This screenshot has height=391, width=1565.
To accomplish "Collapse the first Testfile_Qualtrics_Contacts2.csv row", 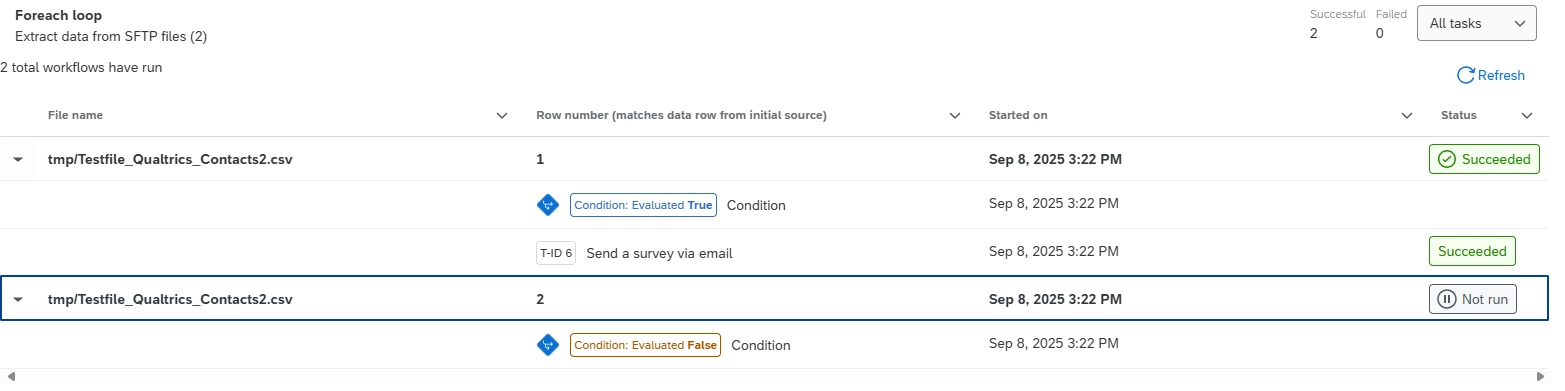I will pos(18,159).
